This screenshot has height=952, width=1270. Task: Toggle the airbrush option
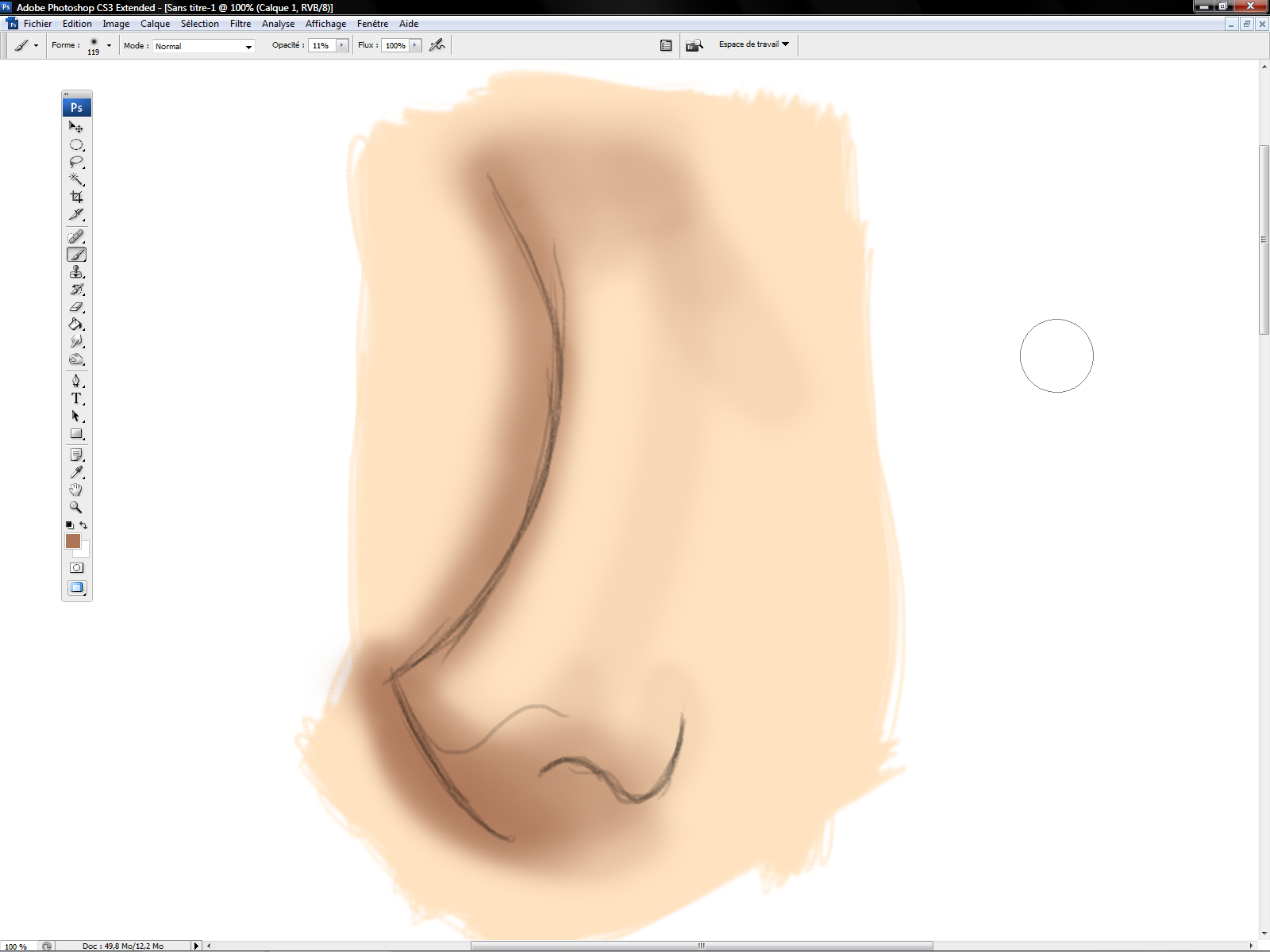(437, 45)
